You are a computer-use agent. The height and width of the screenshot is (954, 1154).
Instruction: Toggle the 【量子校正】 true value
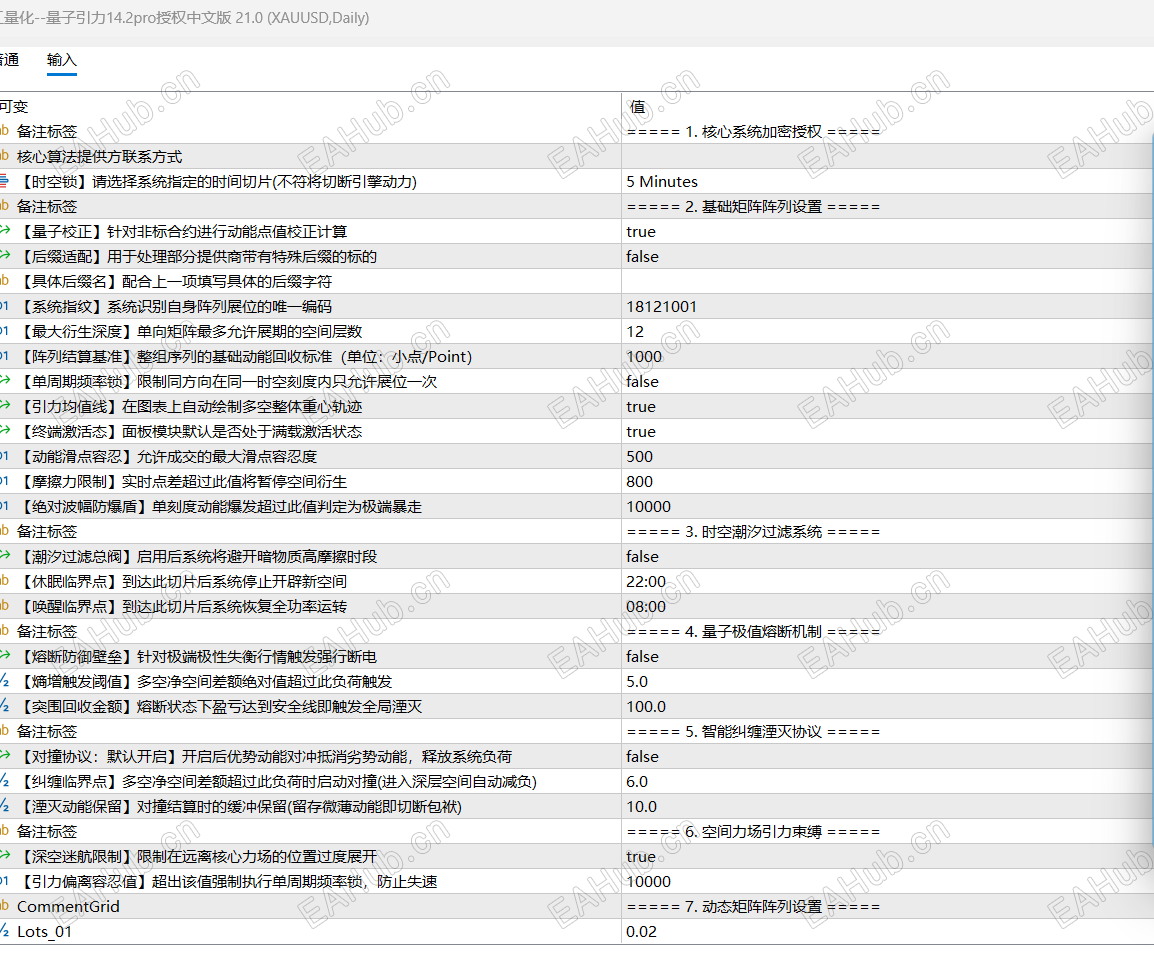pos(640,232)
